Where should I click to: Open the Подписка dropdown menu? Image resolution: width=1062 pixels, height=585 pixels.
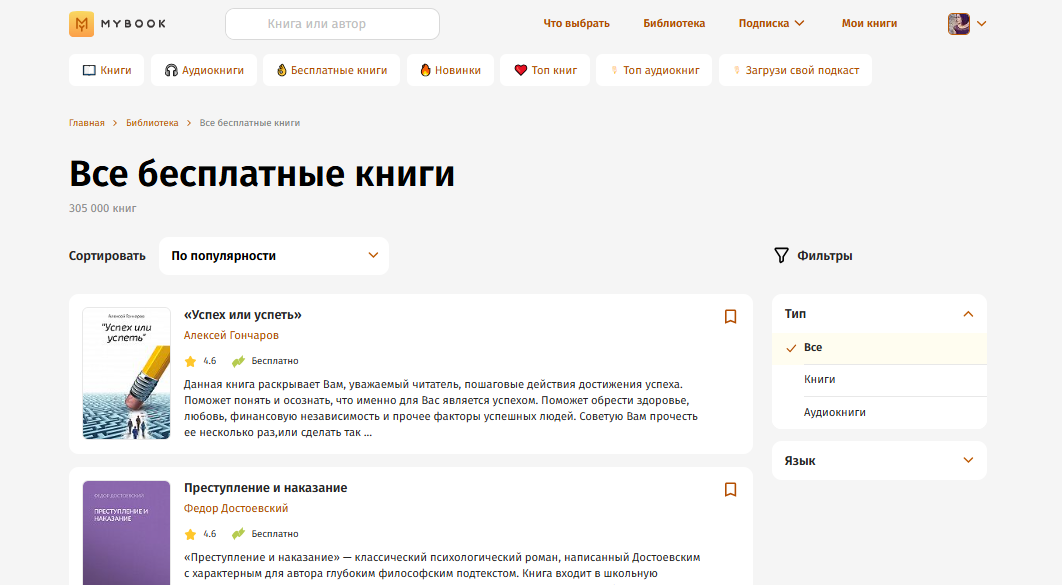771,23
